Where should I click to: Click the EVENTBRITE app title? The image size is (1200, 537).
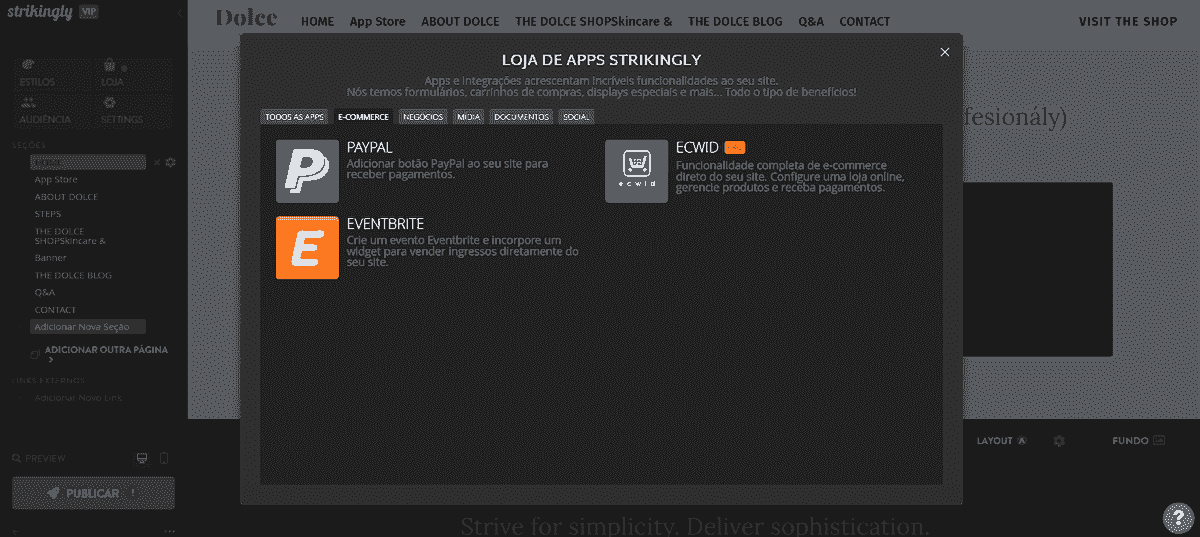385,223
